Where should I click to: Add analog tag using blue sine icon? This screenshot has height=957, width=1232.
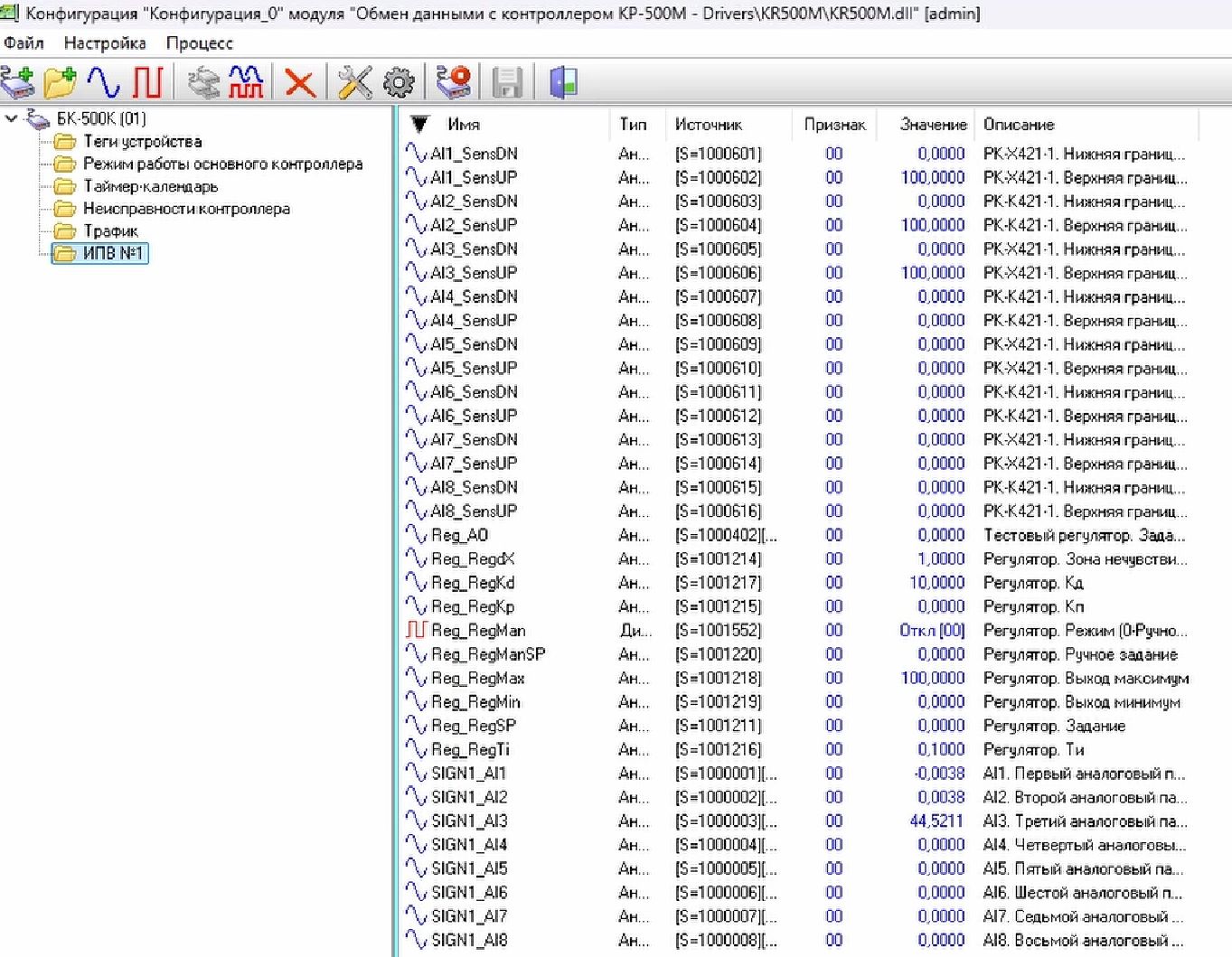(x=103, y=82)
